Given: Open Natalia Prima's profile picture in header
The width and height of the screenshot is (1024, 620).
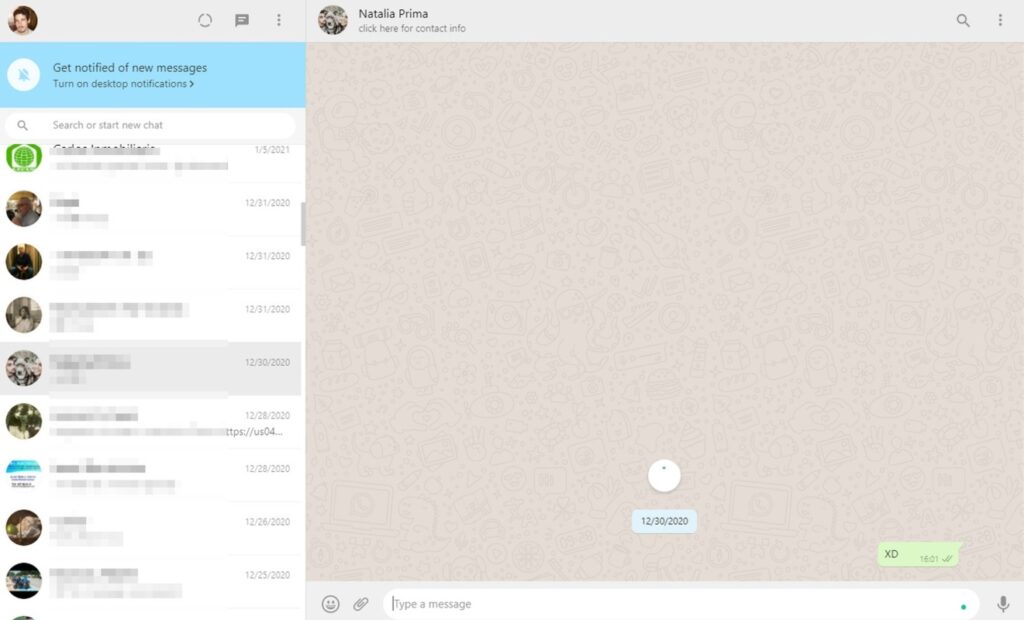Looking at the screenshot, I should point(332,20).
